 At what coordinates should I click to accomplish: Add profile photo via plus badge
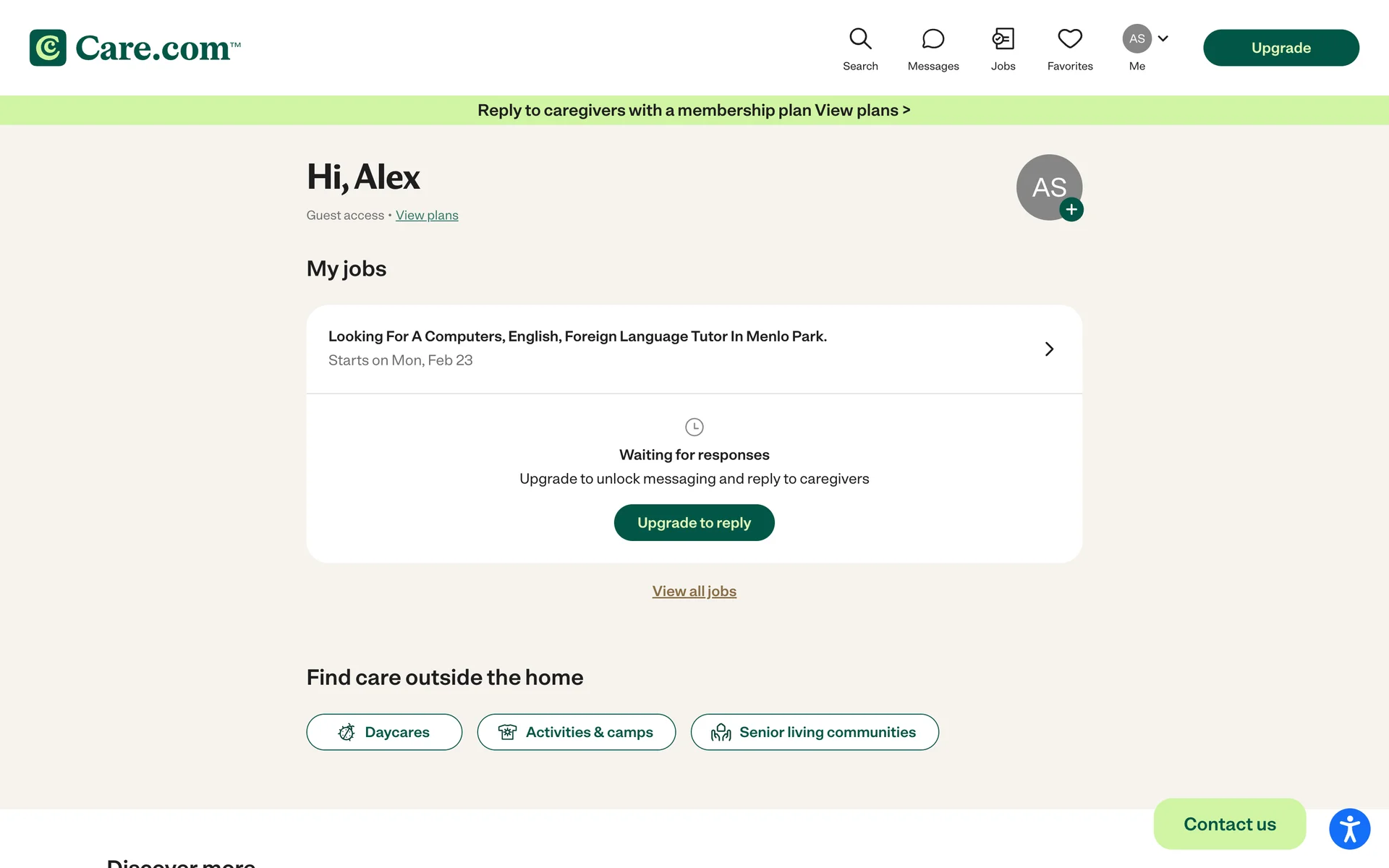pos(1071,210)
